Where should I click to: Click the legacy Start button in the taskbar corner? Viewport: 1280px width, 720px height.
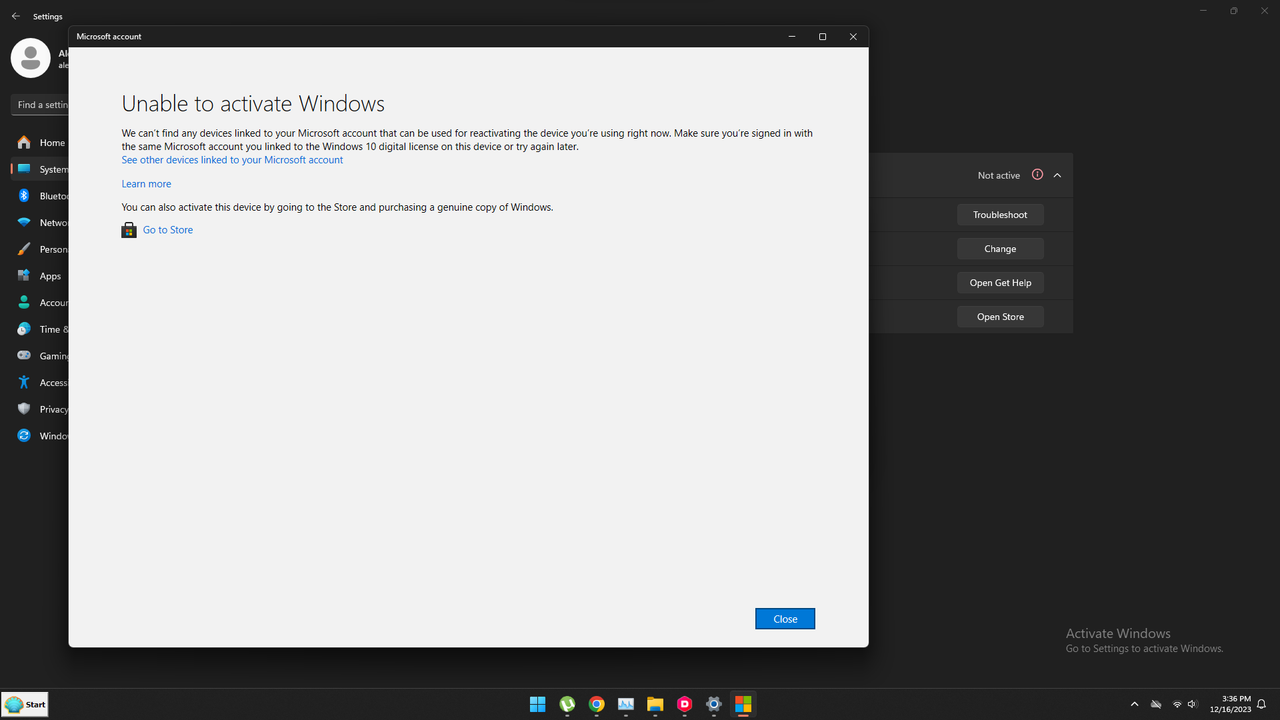25,704
